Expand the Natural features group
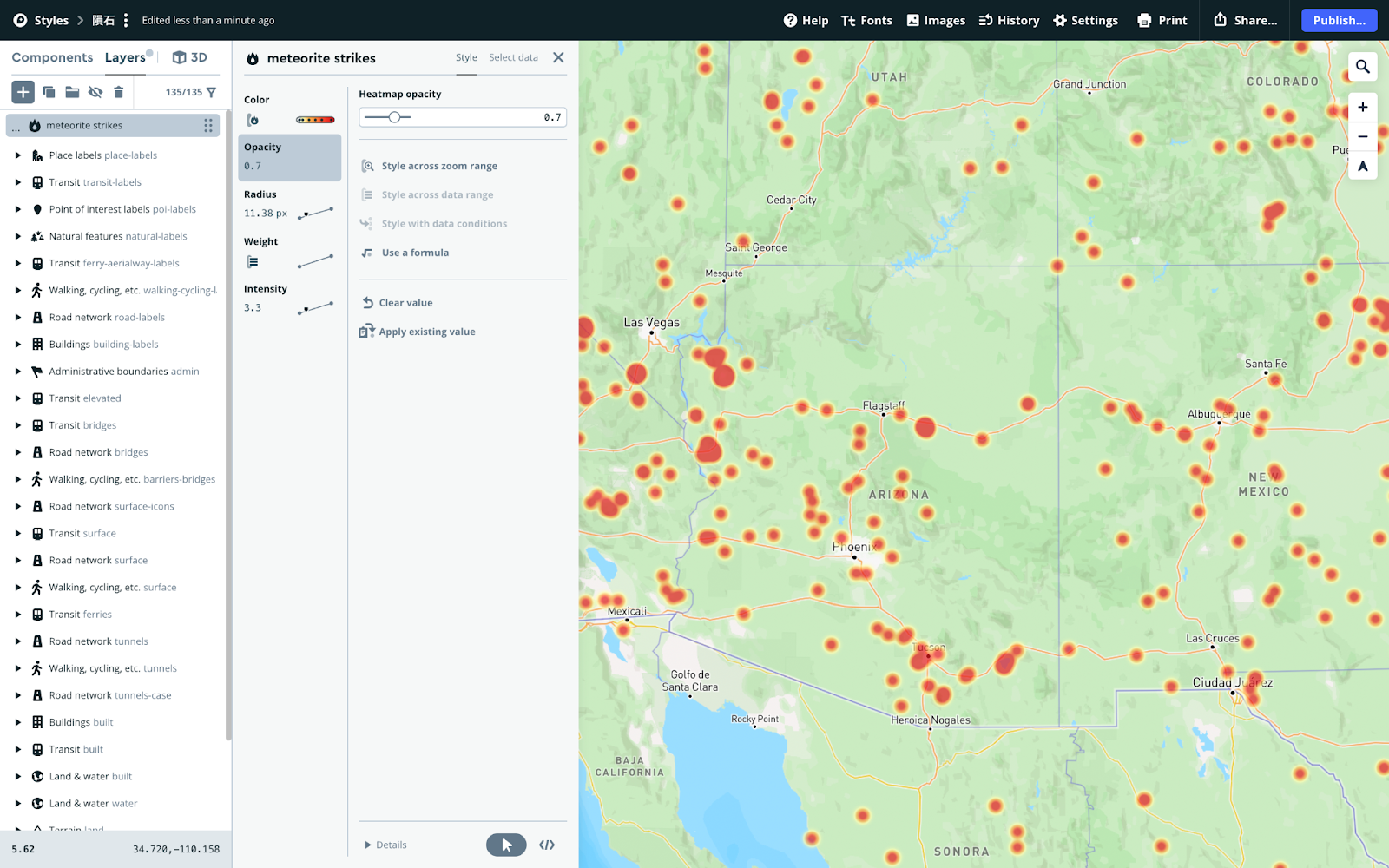This screenshot has width=1389, height=868. click(17, 236)
